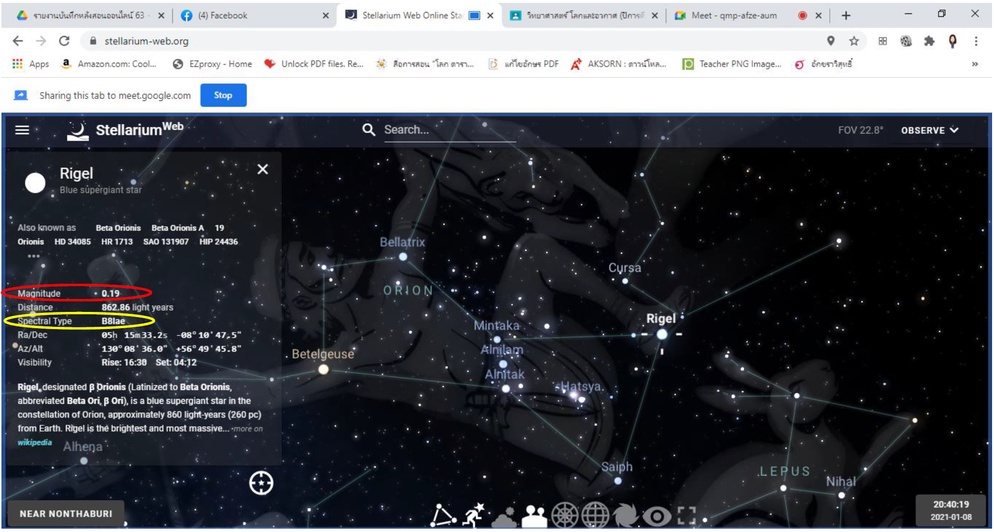This screenshot has width=994, height=532.
Task: Open Chrome three-dot menu
Action: tap(976, 41)
